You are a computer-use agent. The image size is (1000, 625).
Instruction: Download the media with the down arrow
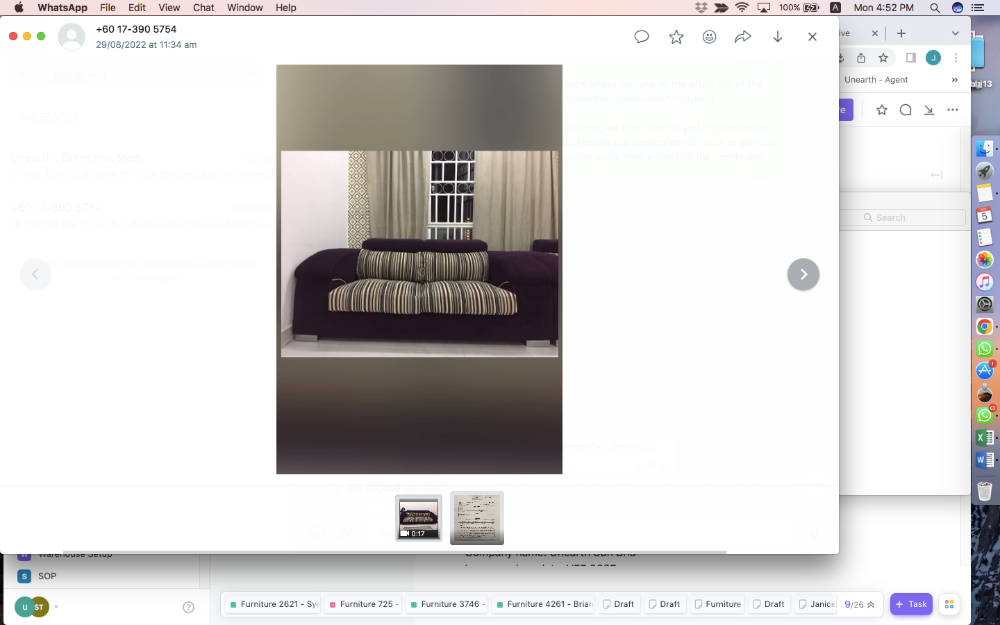[x=777, y=37]
